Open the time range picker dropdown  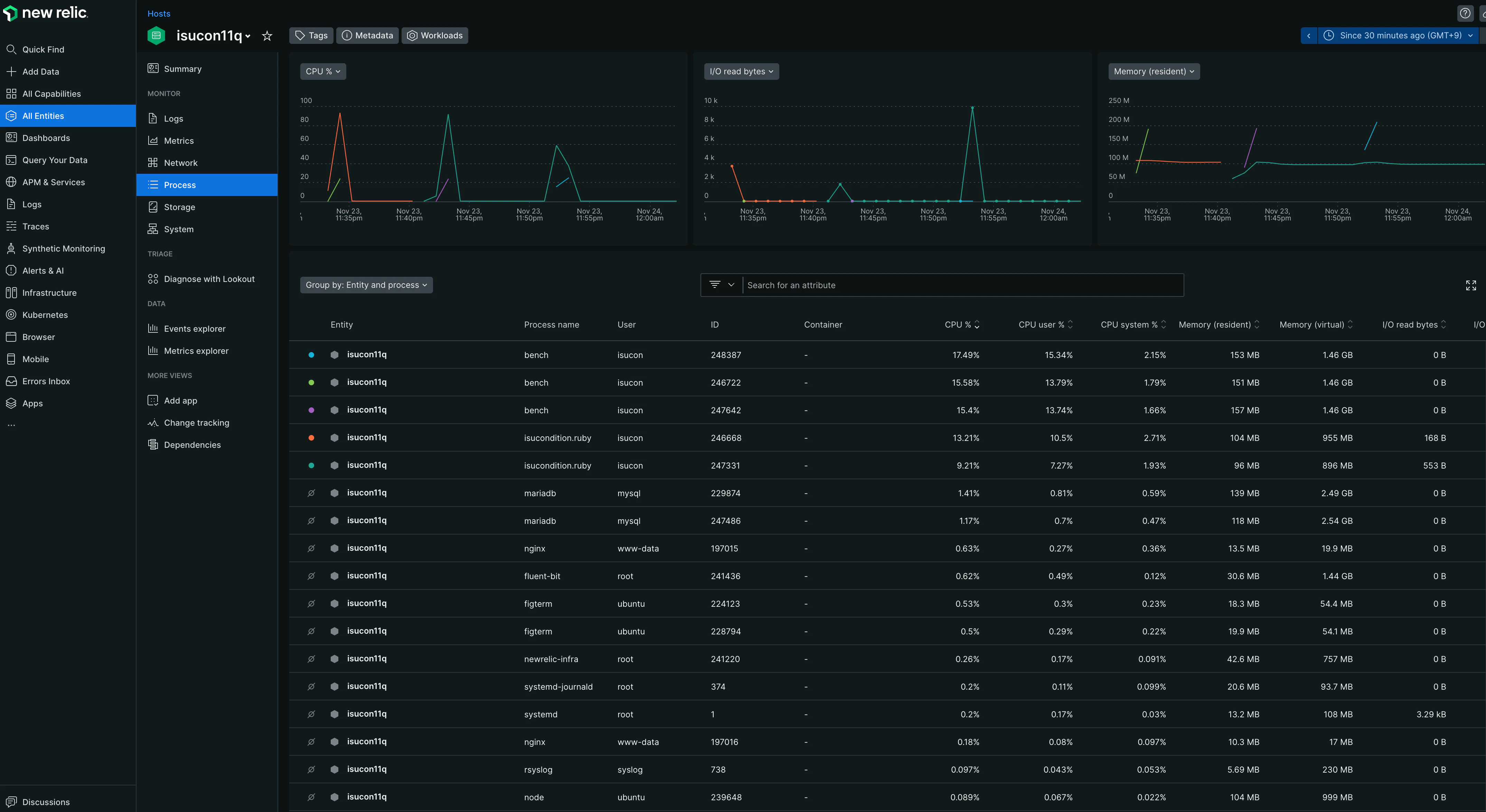pyautogui.click(x=1398, y=36)
